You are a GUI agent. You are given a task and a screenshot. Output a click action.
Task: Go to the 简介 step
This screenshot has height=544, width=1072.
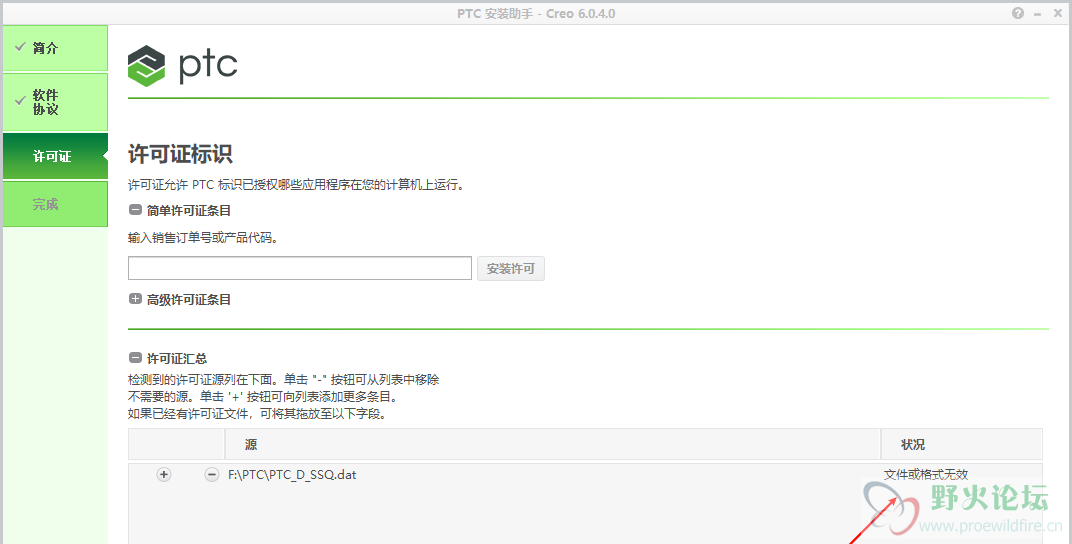[x=55, y=48]
